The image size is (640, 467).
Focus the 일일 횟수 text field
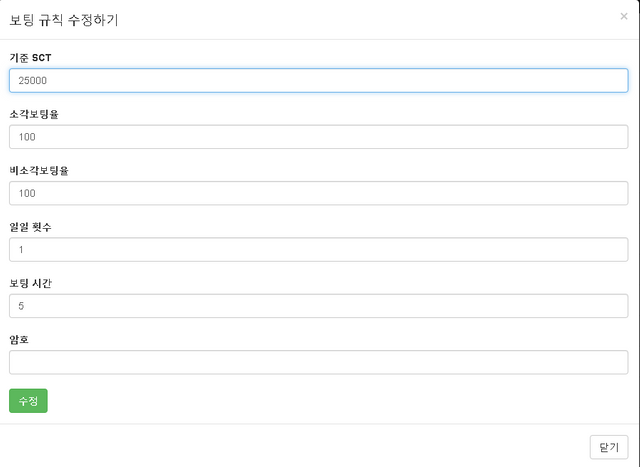tap(318, 249)
